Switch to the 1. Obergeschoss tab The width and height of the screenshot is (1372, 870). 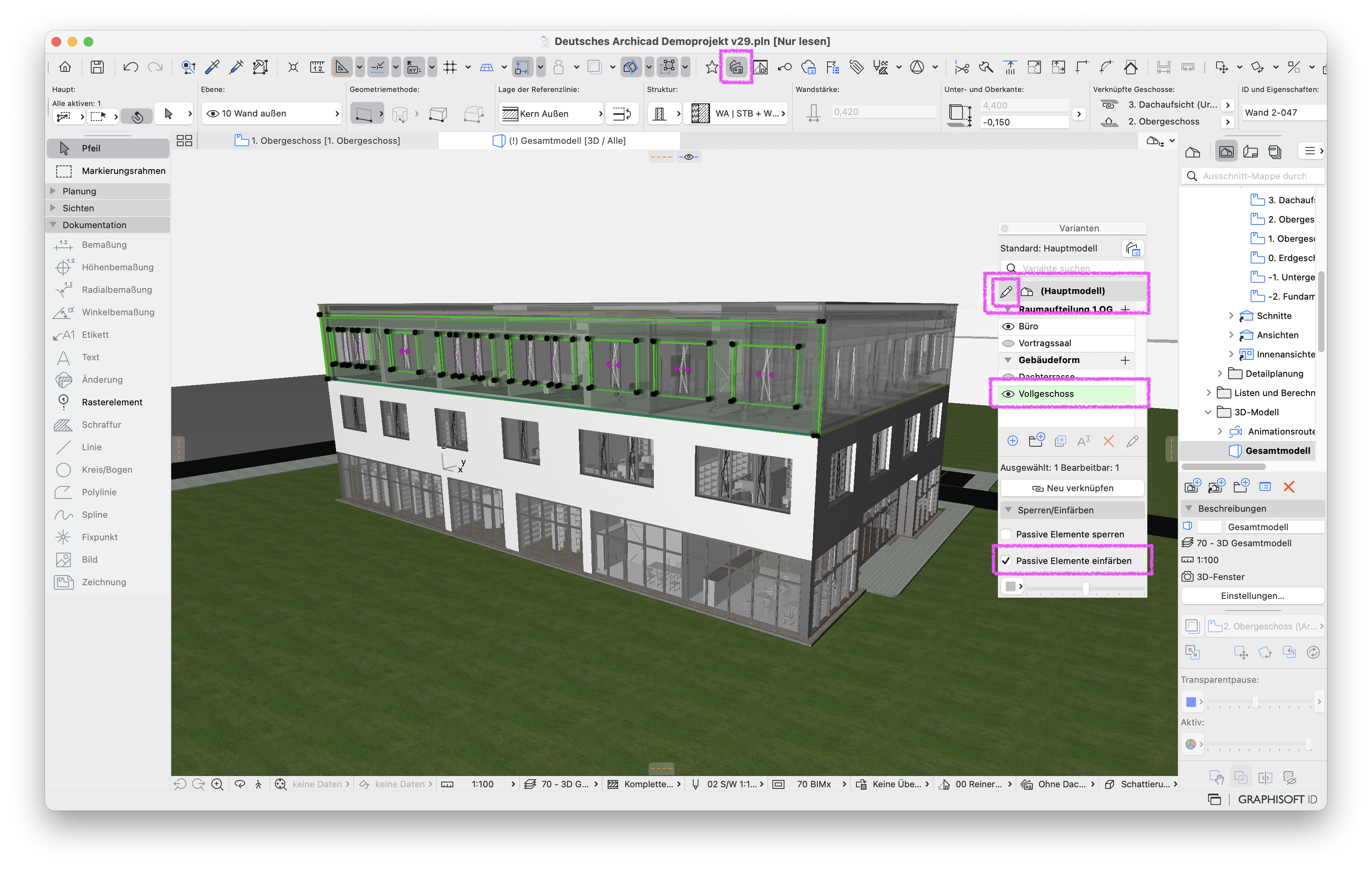(317, 141)
